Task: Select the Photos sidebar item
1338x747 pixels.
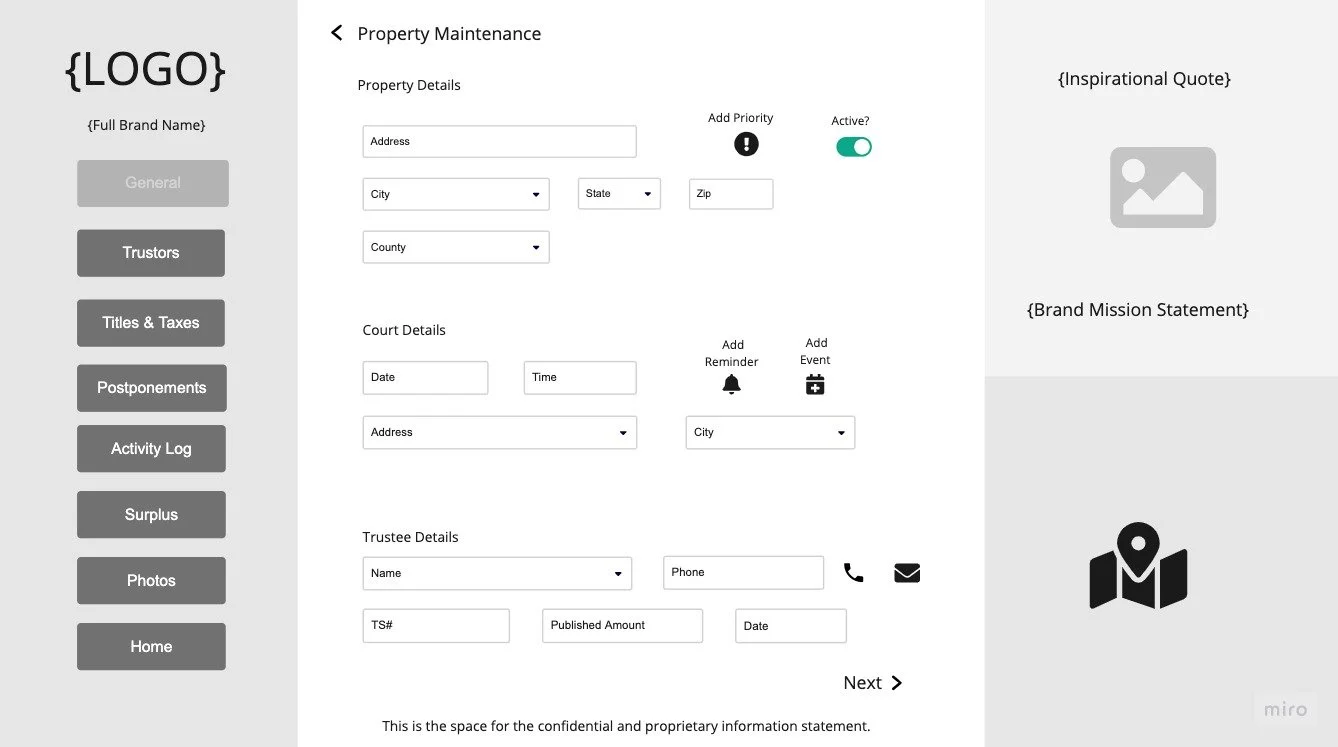Action: point(150,580)
